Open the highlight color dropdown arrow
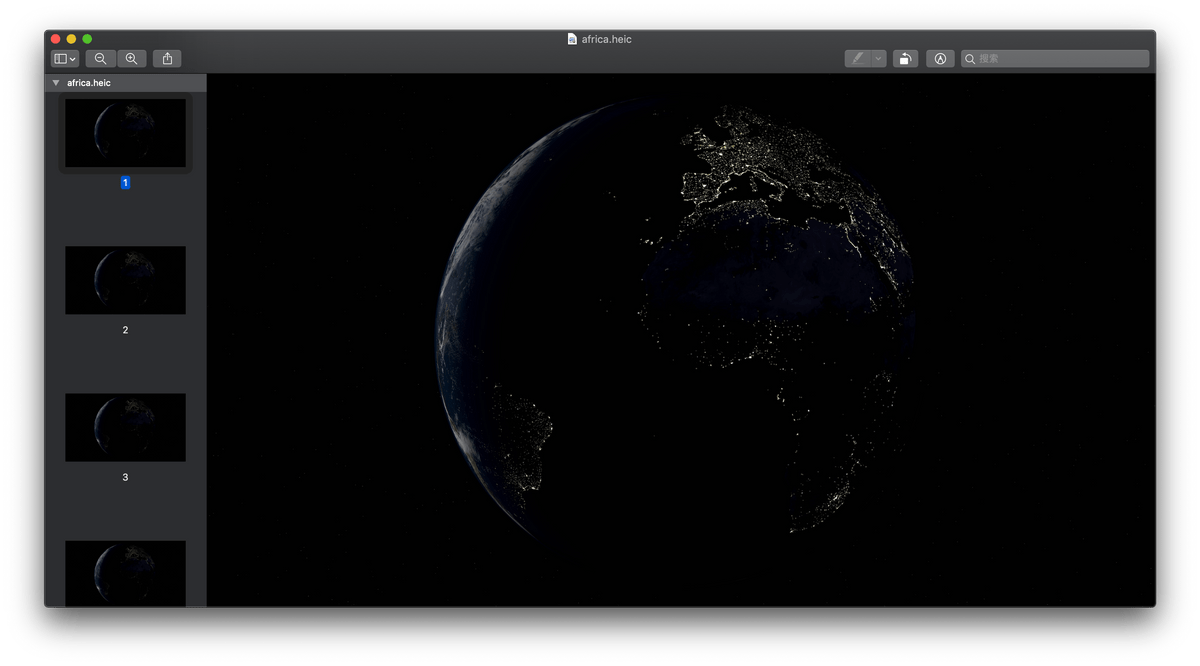The height and width of the screenshot is (666, 1200). [x=879, y=59]
